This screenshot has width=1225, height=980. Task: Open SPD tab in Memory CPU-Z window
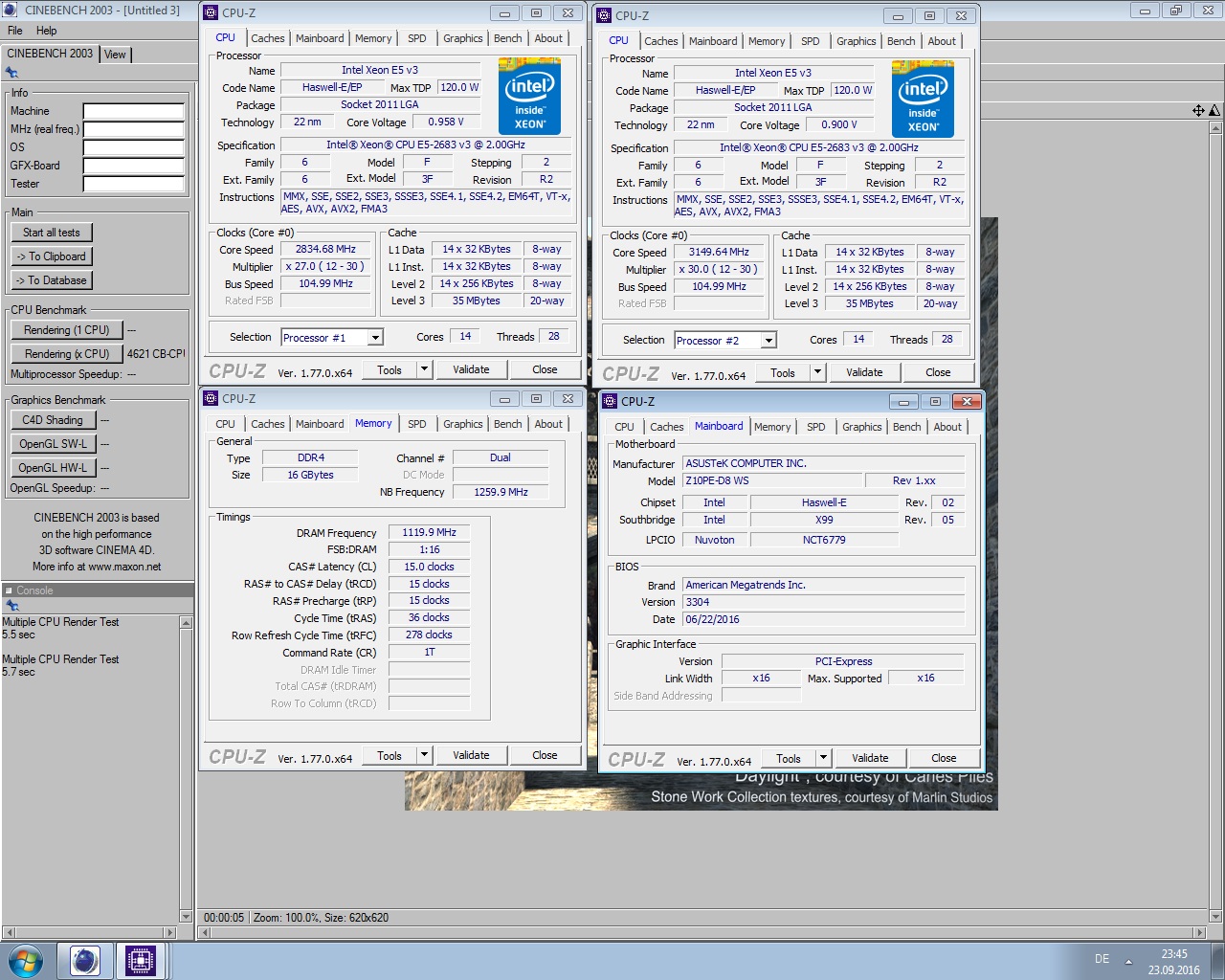tap(417, 424)
